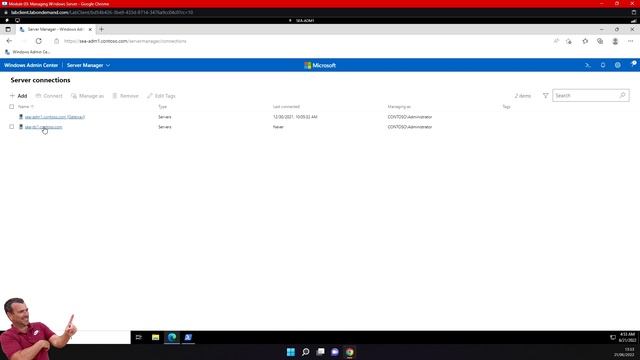Click the Task View icon on the host taskbar
640x360 pixels.
point(320,352)
